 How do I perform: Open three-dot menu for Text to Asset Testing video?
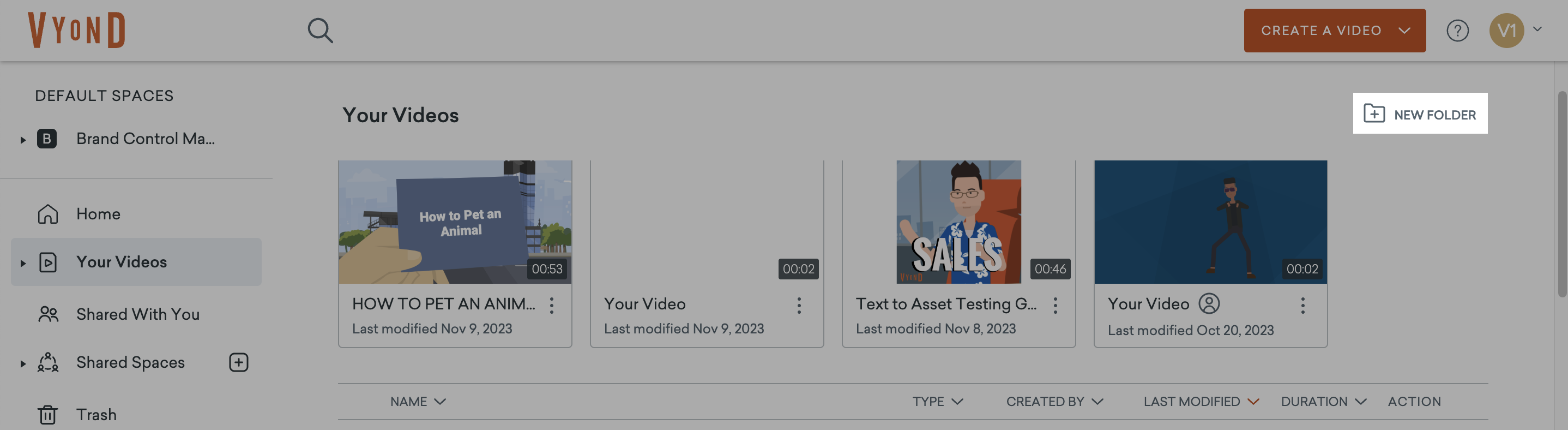(x=1055, y=305)
